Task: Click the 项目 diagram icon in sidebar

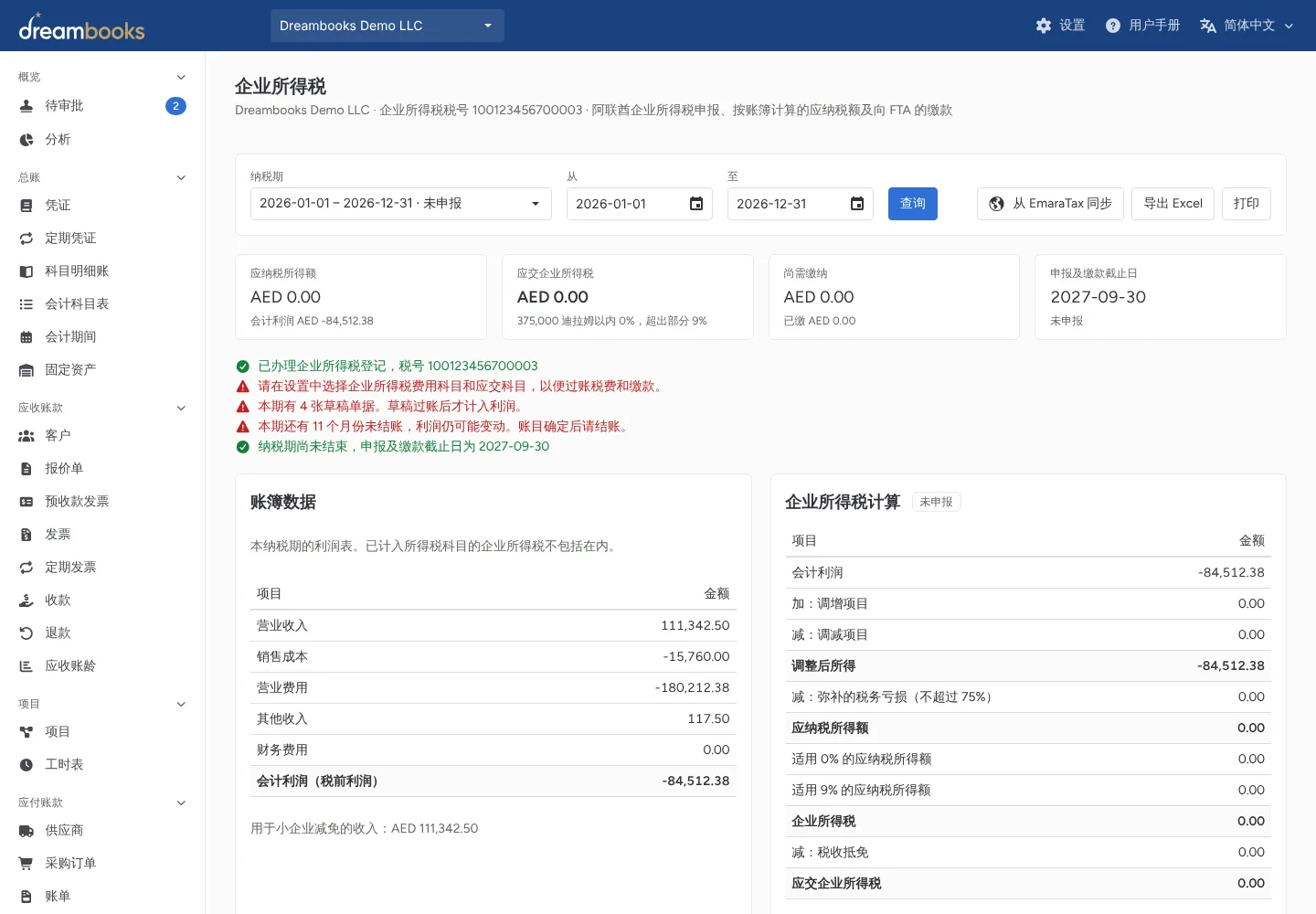Action: [x=27, y=732]
